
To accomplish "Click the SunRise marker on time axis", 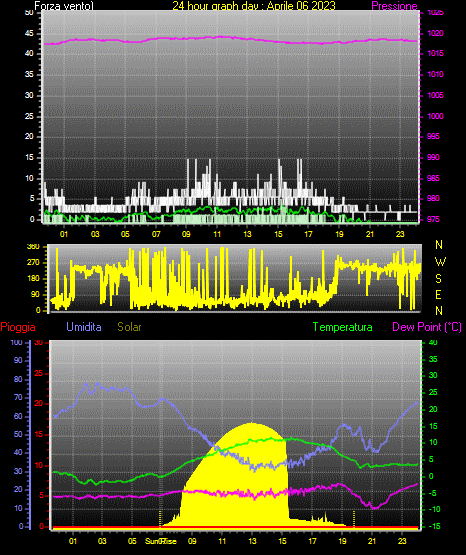I will [161, 541].
